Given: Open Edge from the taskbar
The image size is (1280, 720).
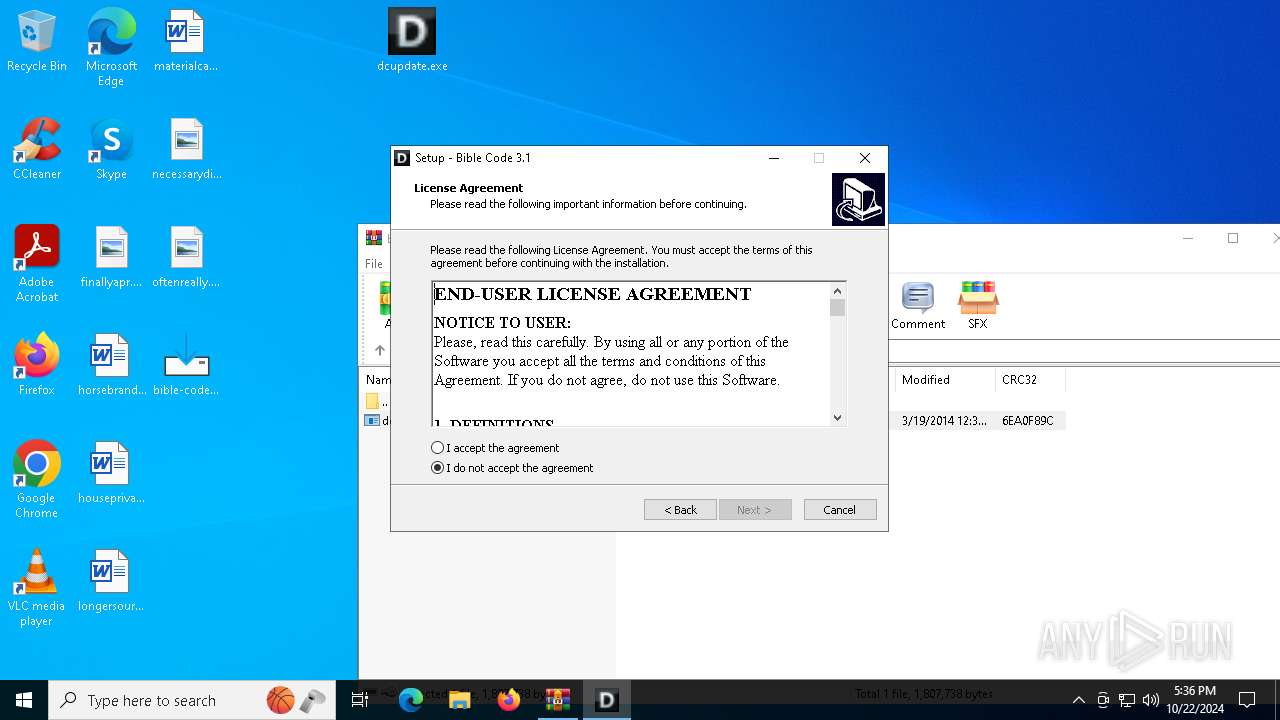Looking at the screenshot, I should tap(411, 700).
